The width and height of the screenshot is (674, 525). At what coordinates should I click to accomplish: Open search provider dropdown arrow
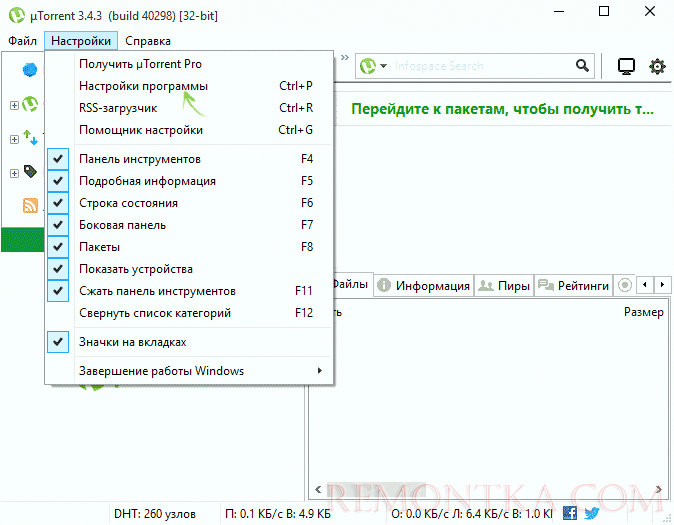coord(383,66)
